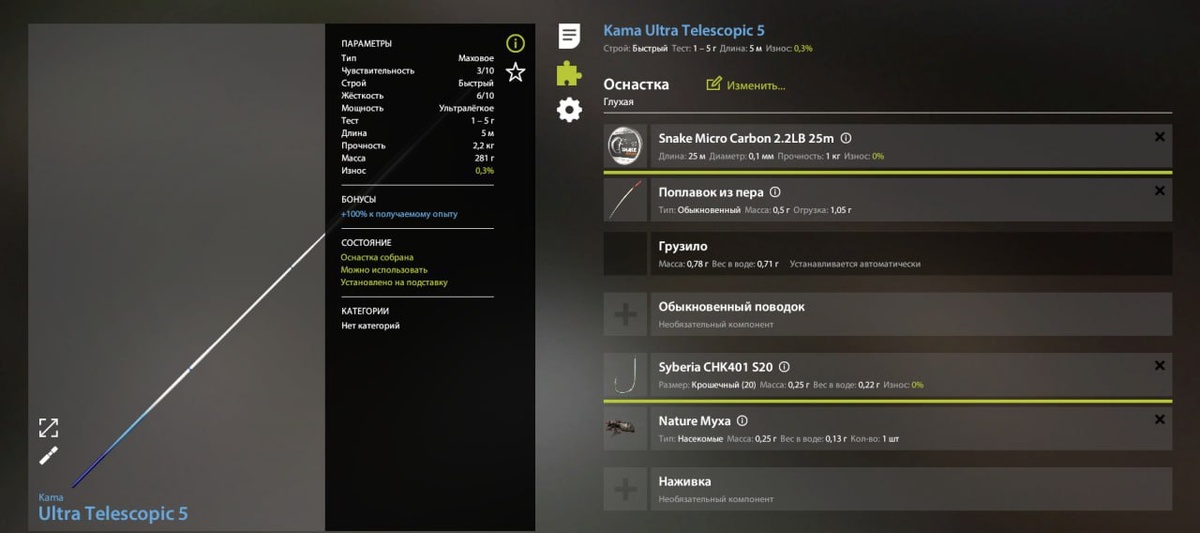Click the Мощность Ультралёгкое parameter row
Image resolution: width=1200 pixels, height=533 pixels.
[417, 108]
